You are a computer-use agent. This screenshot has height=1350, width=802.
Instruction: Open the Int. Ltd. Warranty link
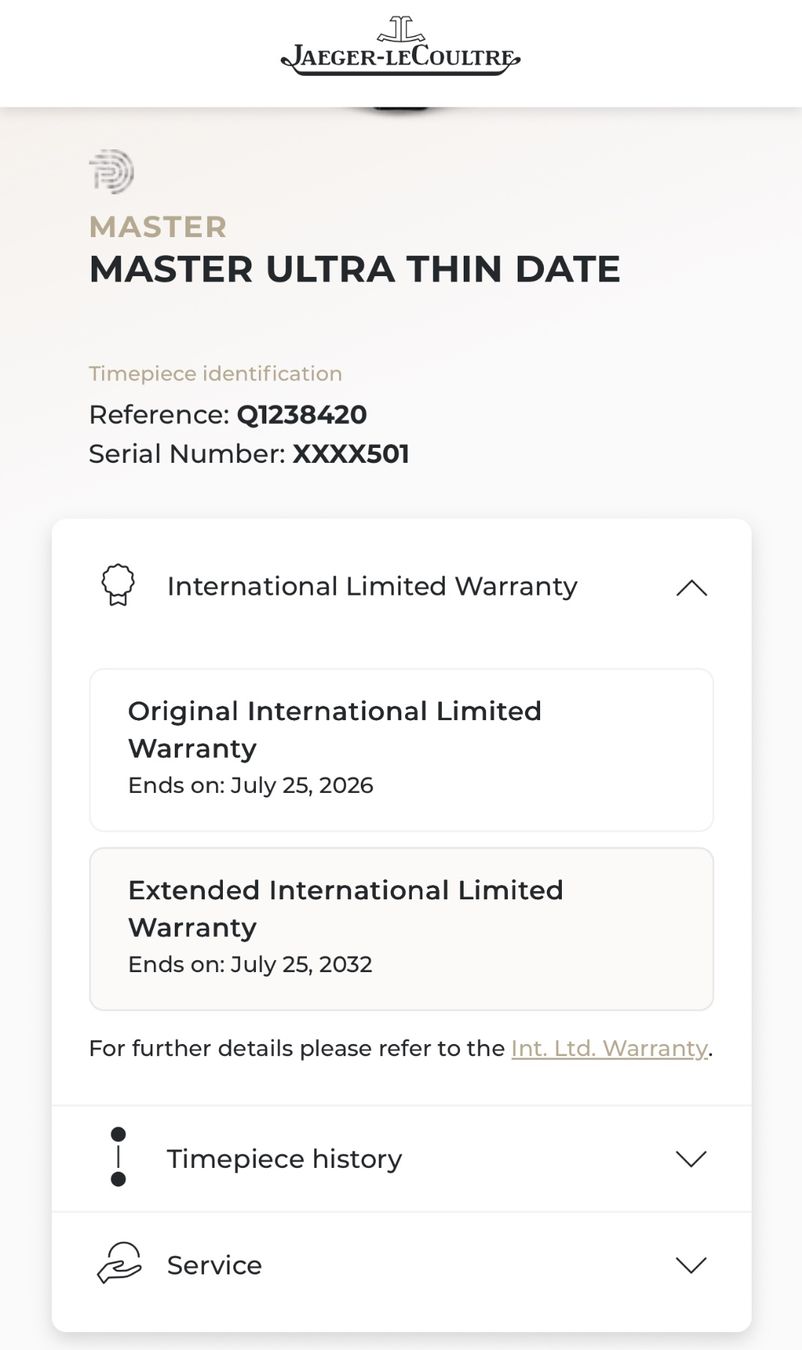tap(609, 1048)
